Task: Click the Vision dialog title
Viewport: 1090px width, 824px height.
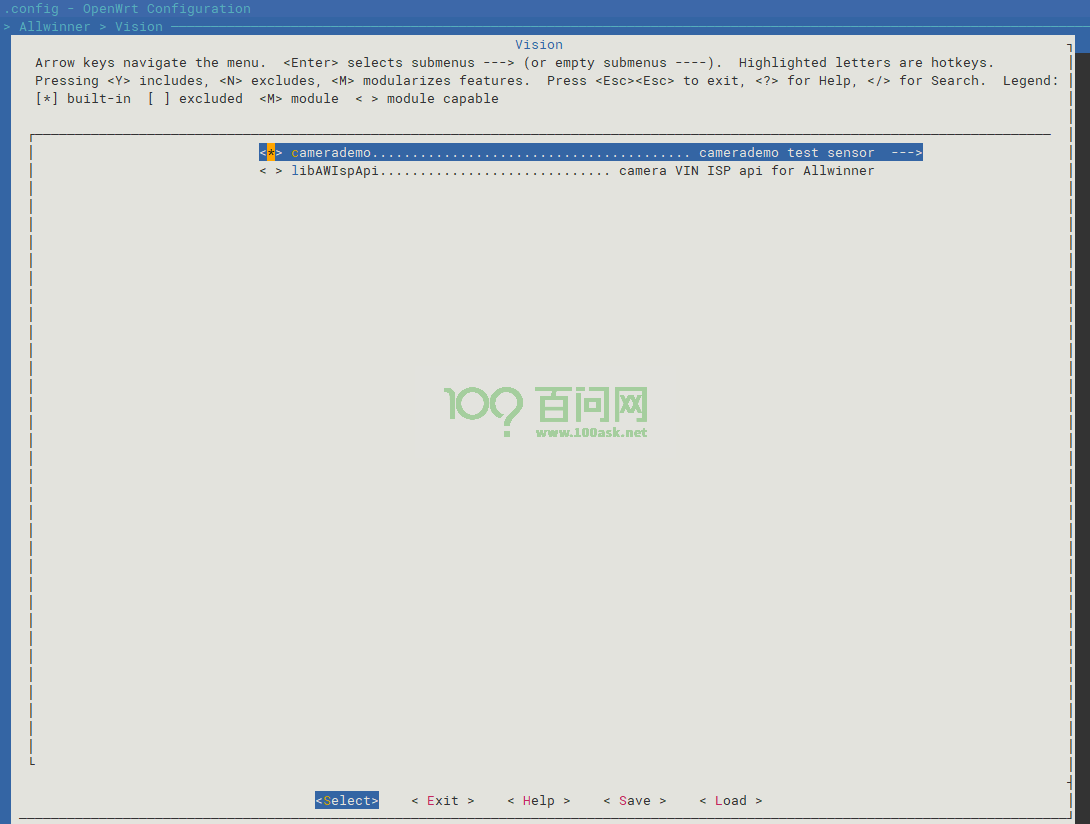Action: [539, 45]
